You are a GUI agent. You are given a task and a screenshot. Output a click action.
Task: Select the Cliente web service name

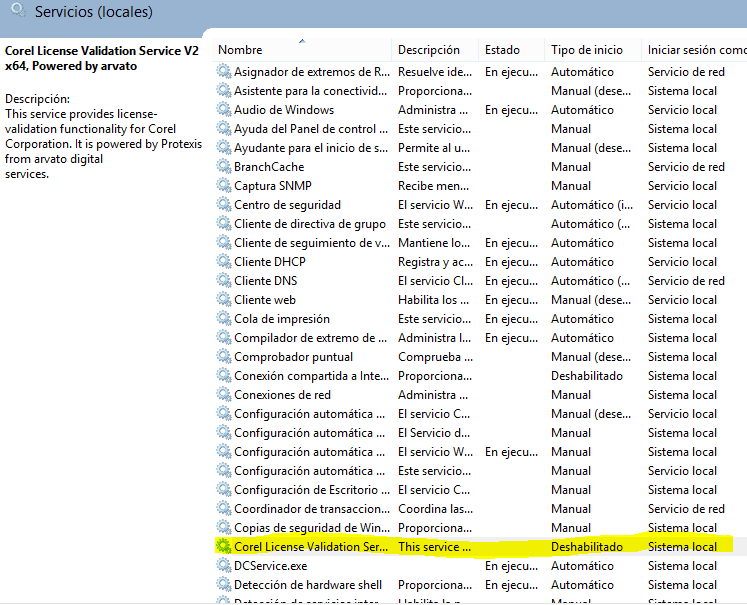tap(265, 300)
